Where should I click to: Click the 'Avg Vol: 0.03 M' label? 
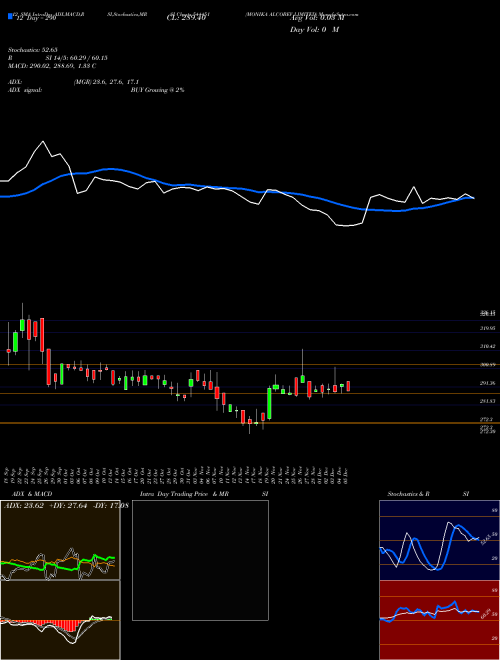[x=317, y=18]
